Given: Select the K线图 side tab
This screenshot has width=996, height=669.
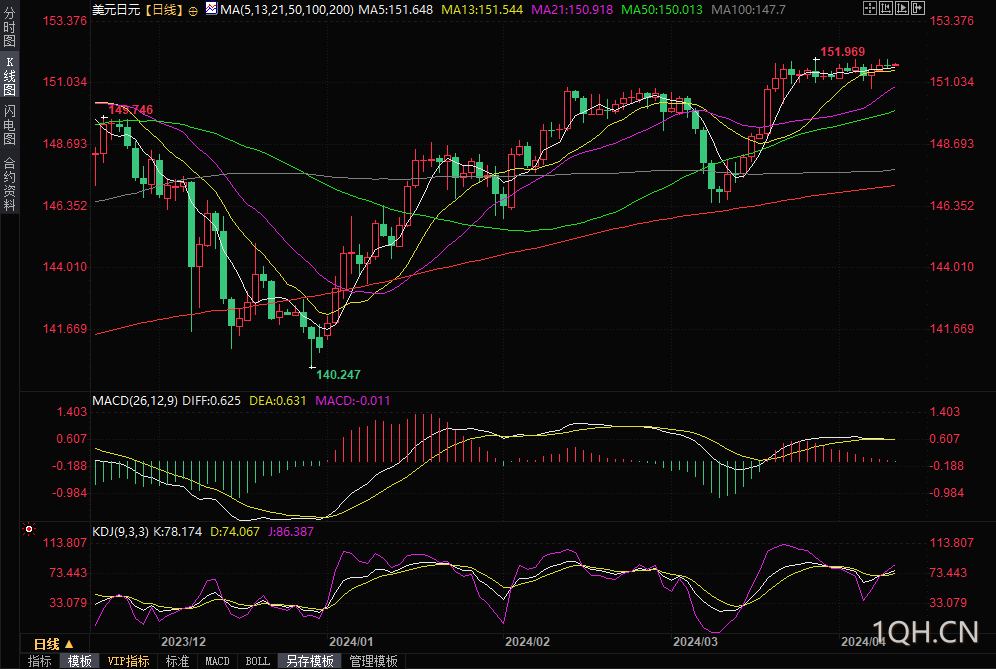Looking at the screenshot, I should (x=9, y=76).
